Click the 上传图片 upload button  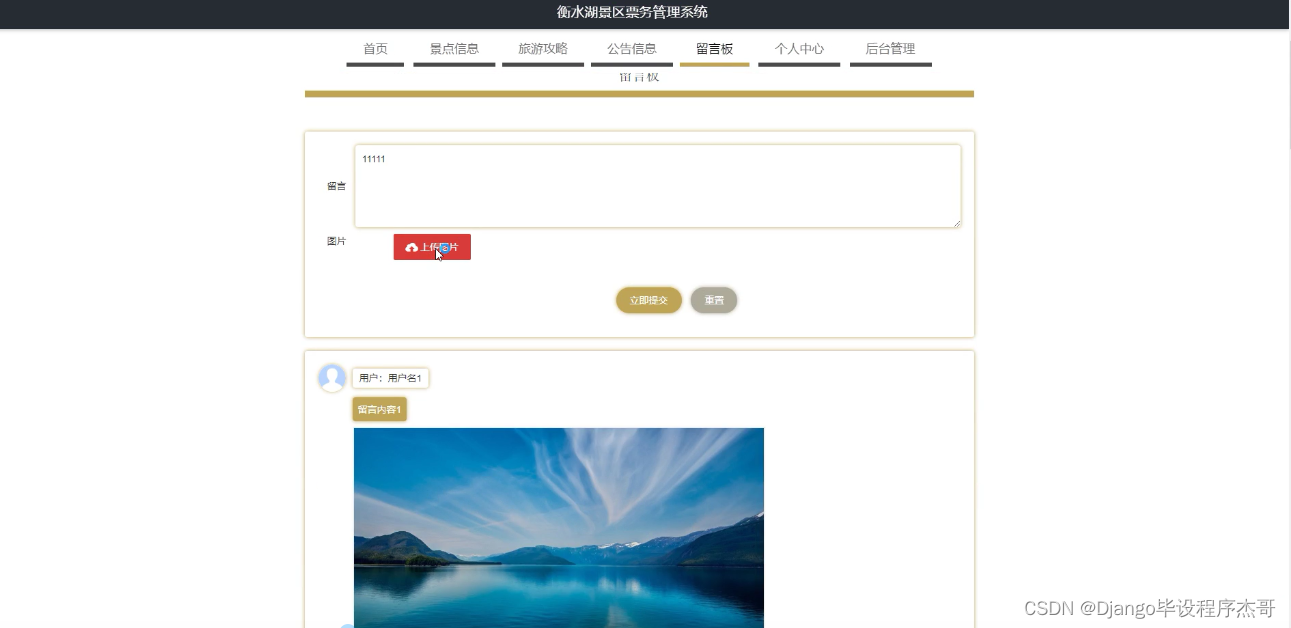click(x=432, y=247)
